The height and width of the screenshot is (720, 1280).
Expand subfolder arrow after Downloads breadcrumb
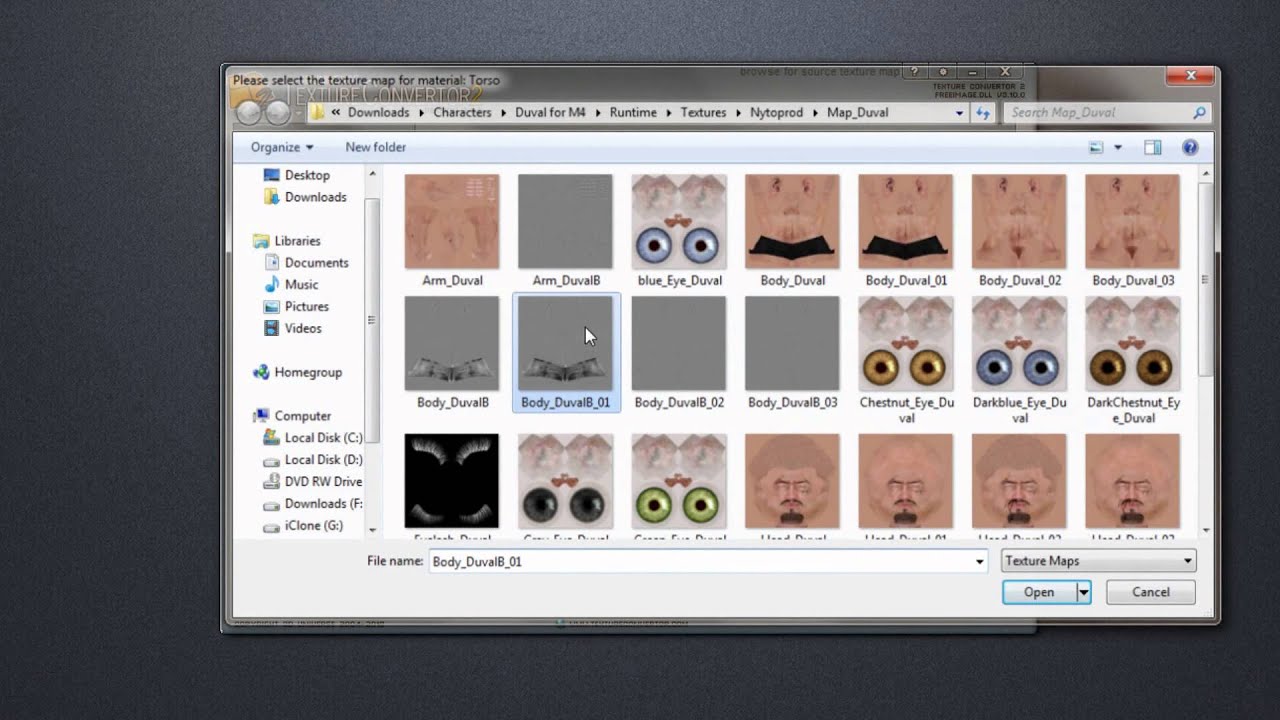421,113
